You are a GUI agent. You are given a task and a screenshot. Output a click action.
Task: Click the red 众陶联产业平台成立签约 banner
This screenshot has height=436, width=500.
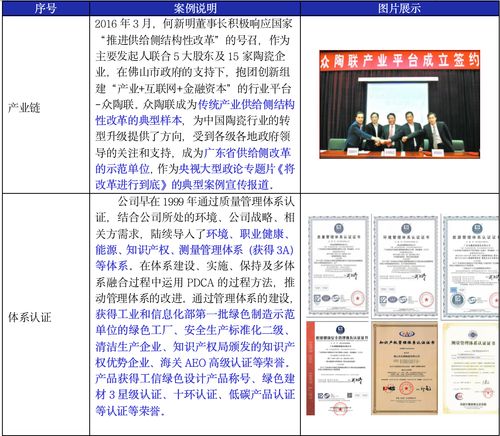(399, 60)
